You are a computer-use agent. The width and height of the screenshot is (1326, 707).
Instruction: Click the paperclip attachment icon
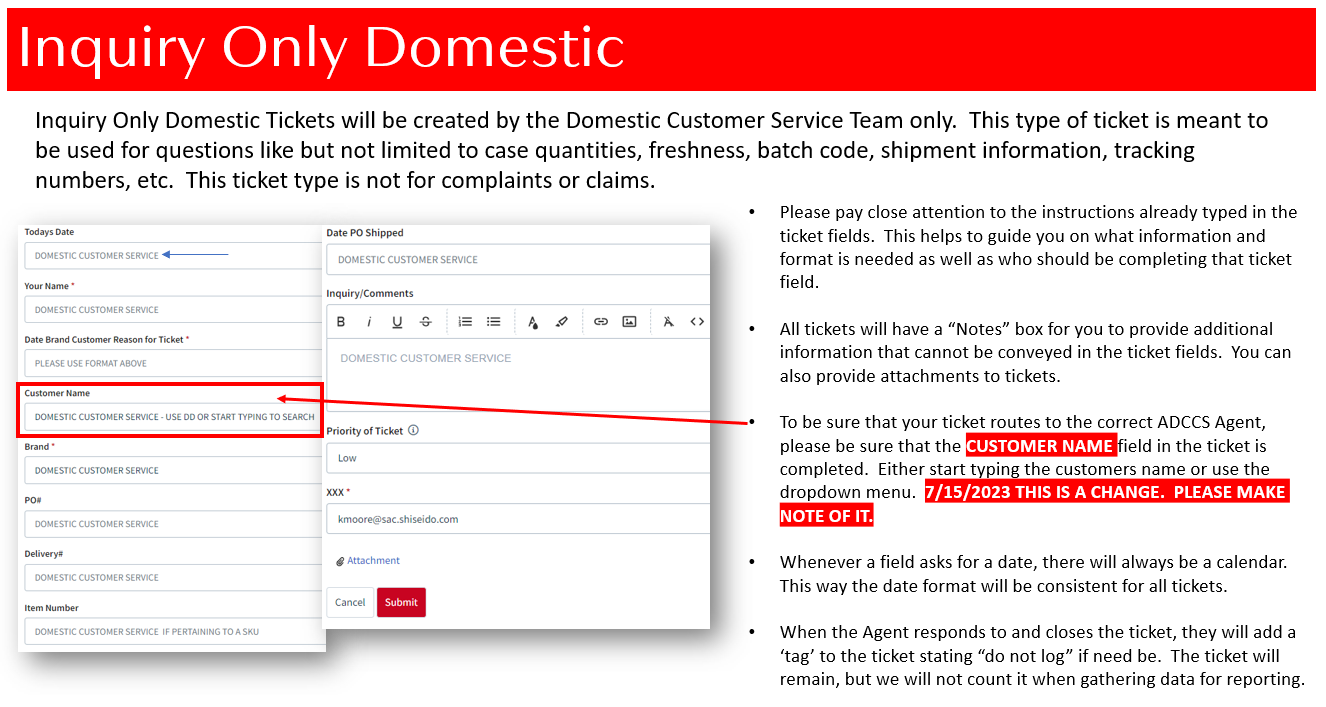point(340,561)
